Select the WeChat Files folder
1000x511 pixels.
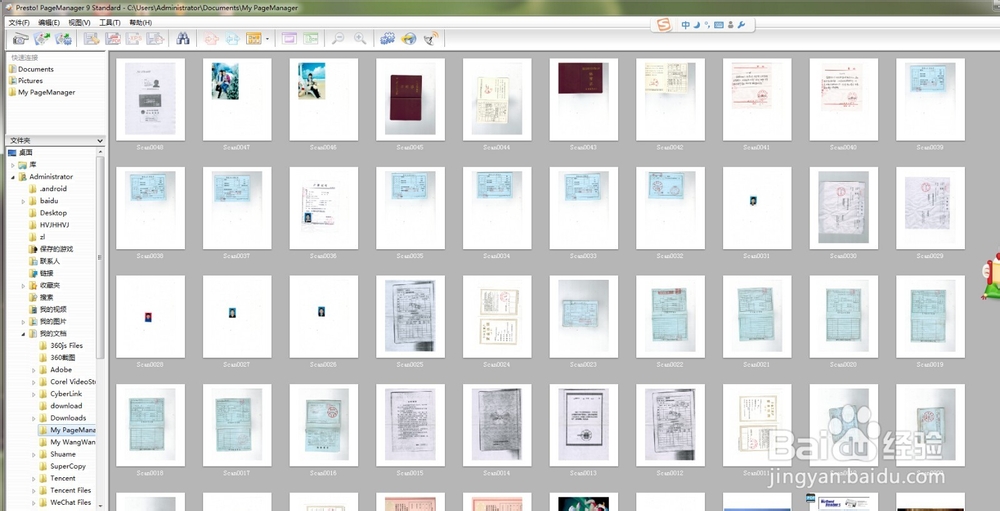click(x=65, y=503)
